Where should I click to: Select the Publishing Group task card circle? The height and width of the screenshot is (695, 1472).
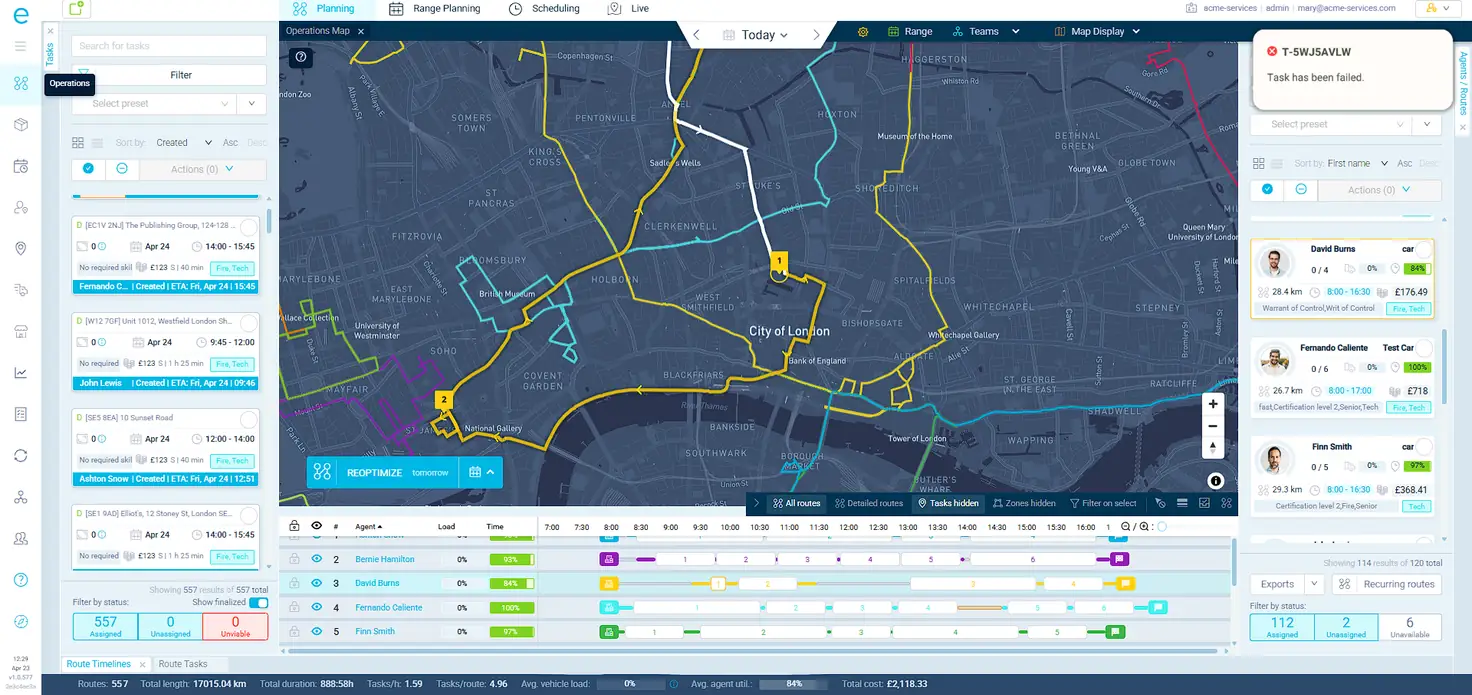coord(248,227)
